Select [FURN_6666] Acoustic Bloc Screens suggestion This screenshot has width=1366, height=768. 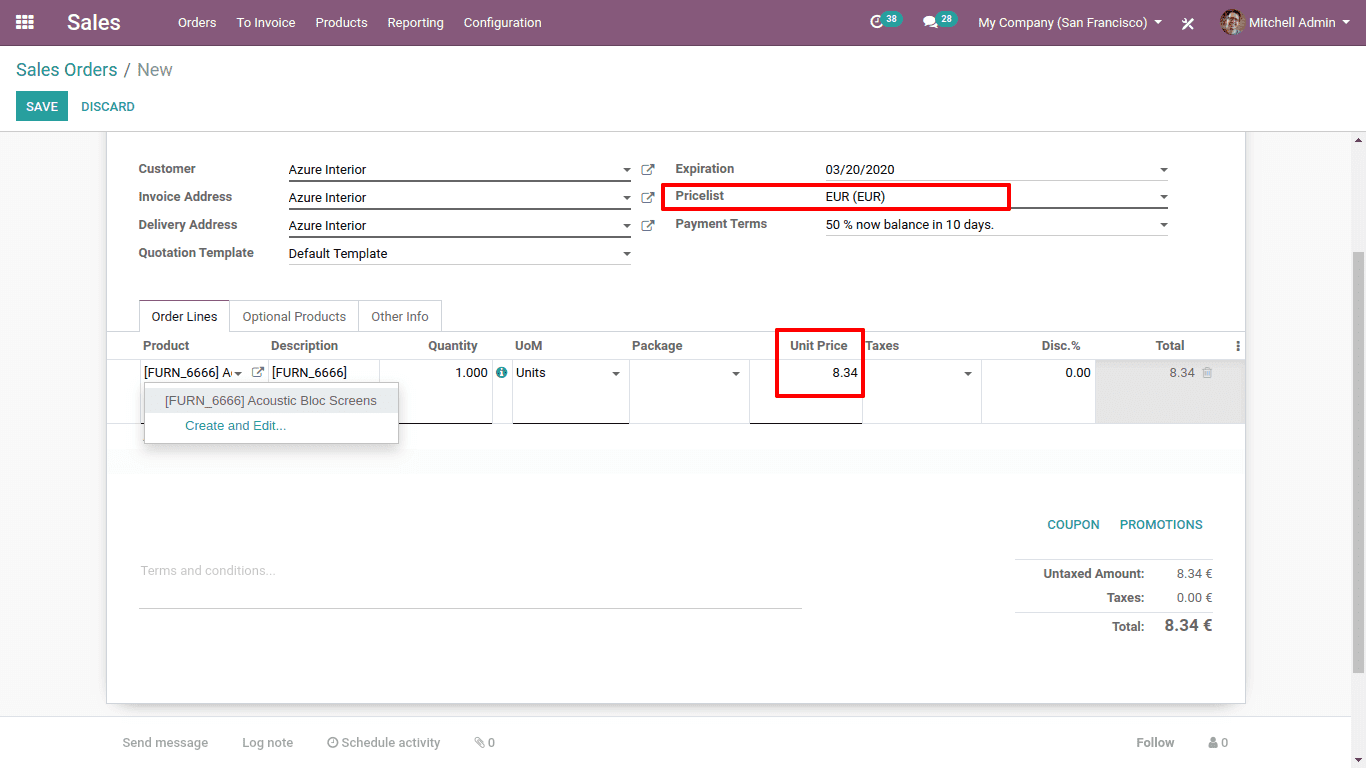(x=271, y=400)
